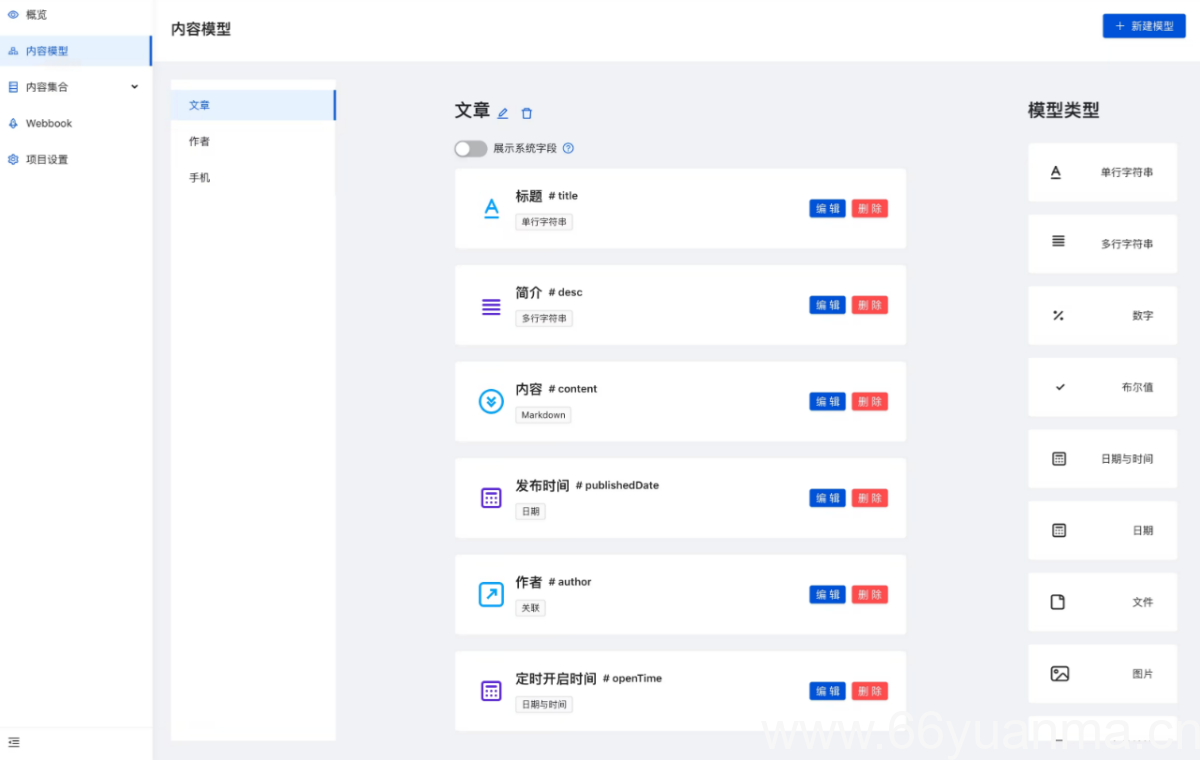This screenshot has height=760, width=1200.
Task: Click the 关联 tag under 作者
Action: point(530,608)
